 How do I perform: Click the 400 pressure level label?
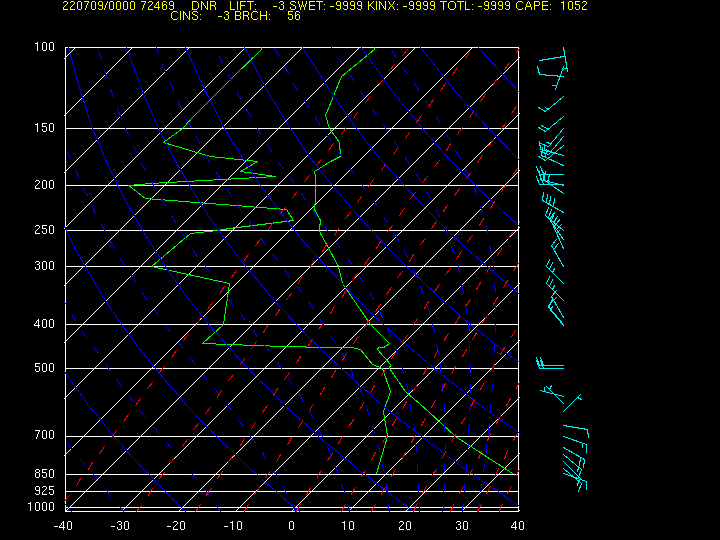45,324
